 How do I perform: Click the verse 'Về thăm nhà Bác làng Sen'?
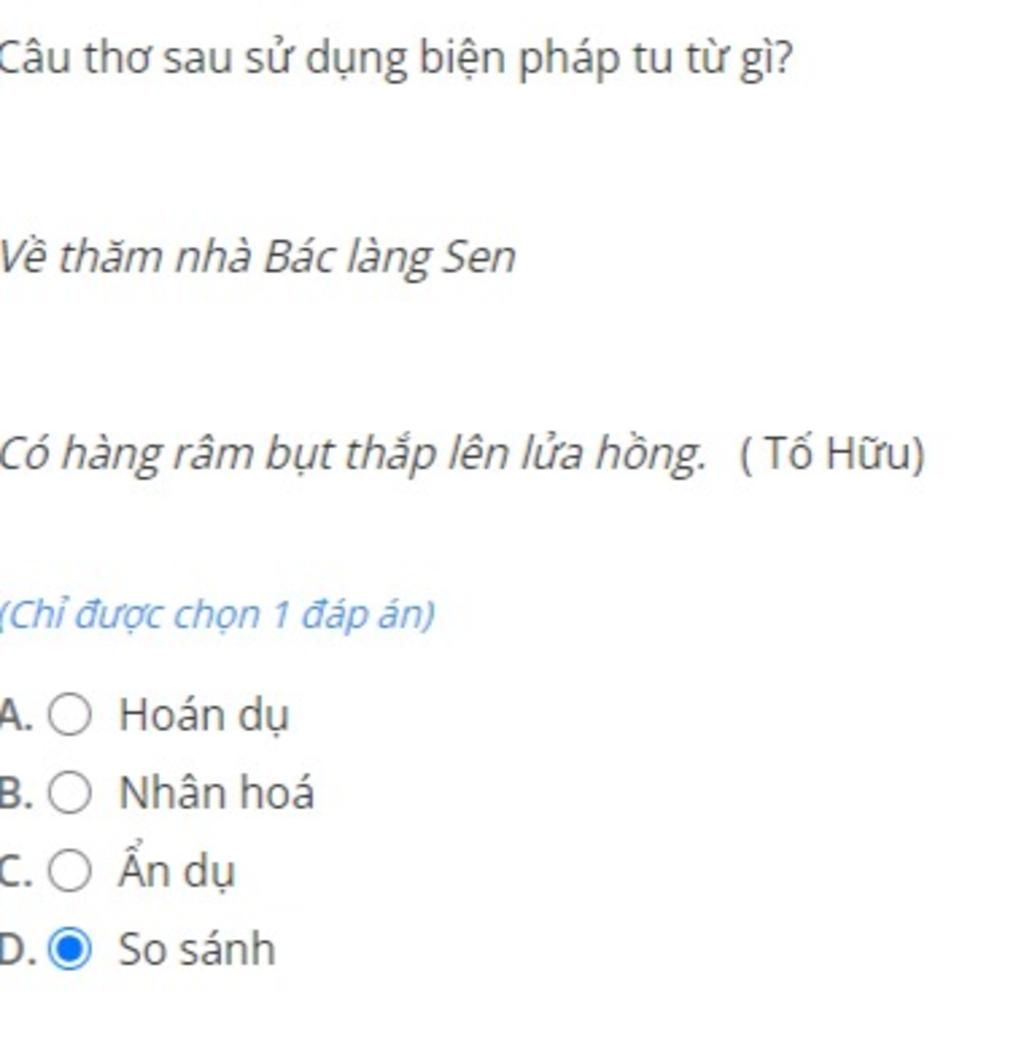point(257,257)
